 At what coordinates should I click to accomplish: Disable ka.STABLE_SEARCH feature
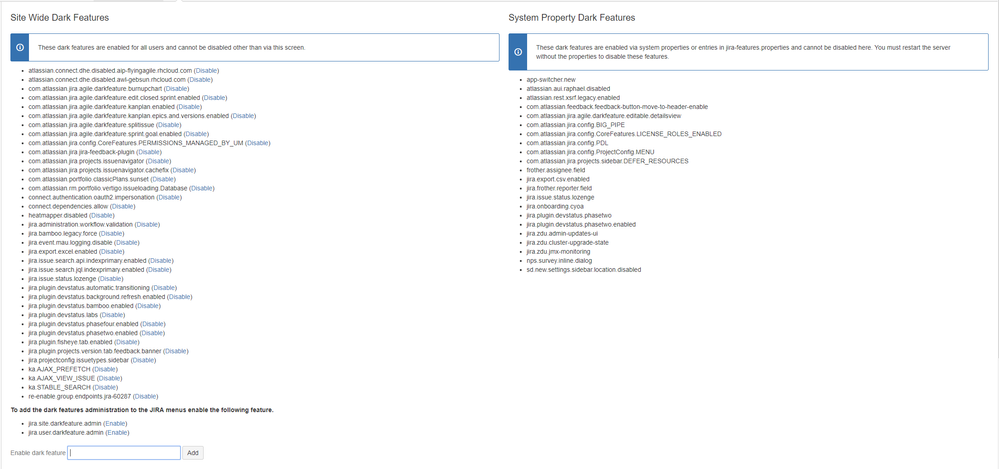coord(106,387)
